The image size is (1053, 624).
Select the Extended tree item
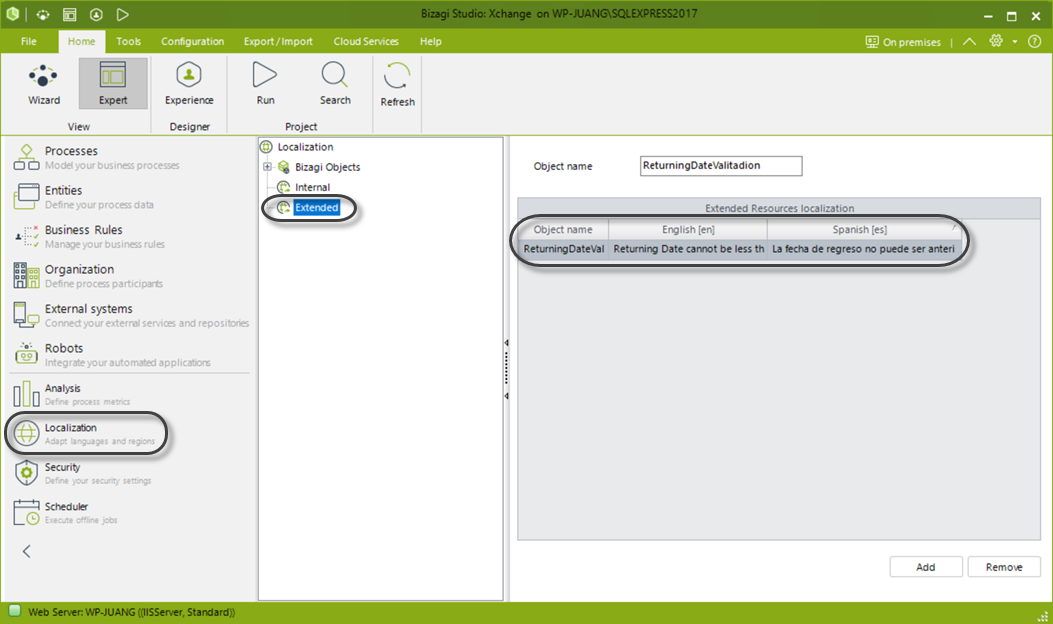[316, 207]
